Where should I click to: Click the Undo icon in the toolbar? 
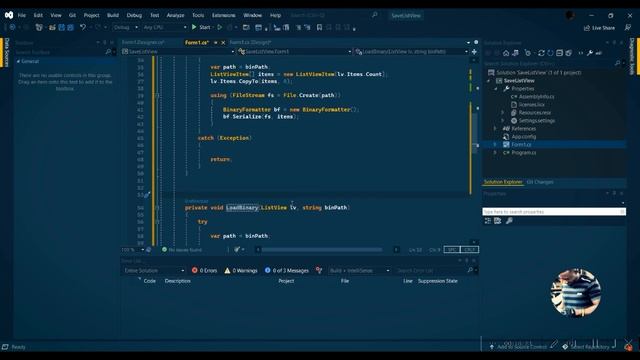coord(83,27)
